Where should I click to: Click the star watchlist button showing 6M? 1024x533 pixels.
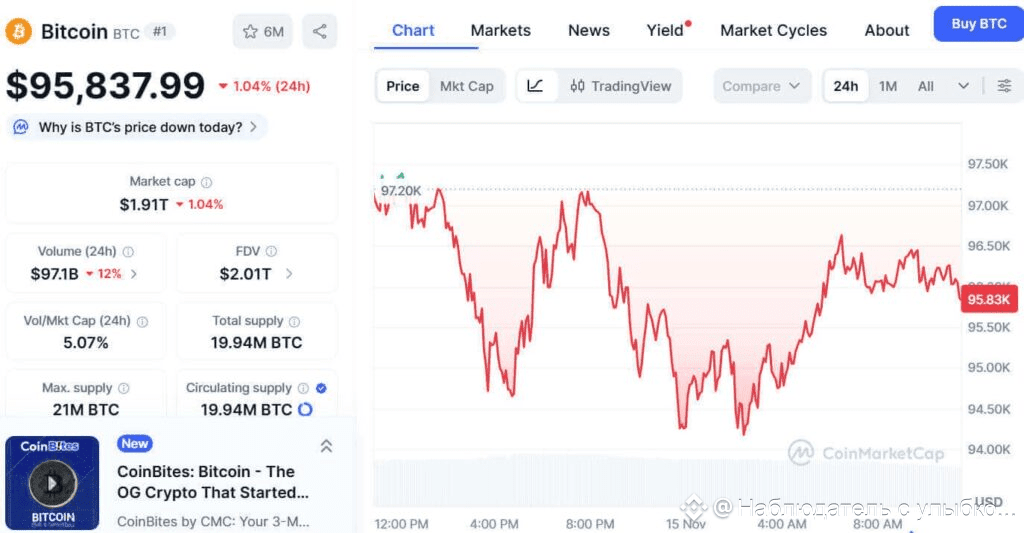(263, 32)
